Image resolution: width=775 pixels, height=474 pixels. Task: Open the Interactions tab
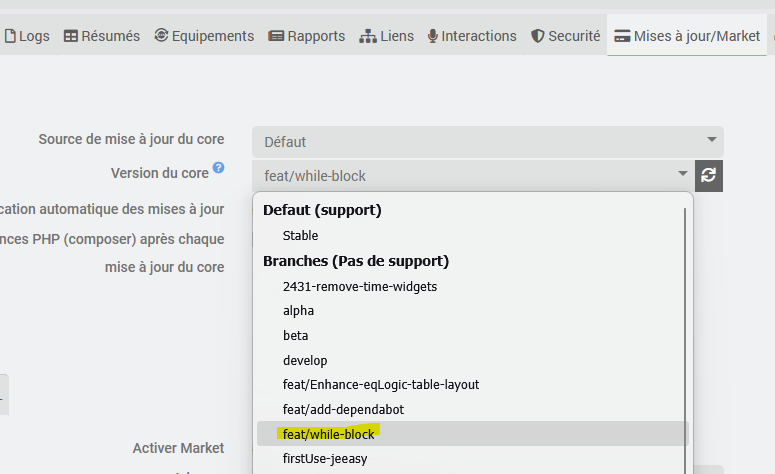tap(472, 36)
